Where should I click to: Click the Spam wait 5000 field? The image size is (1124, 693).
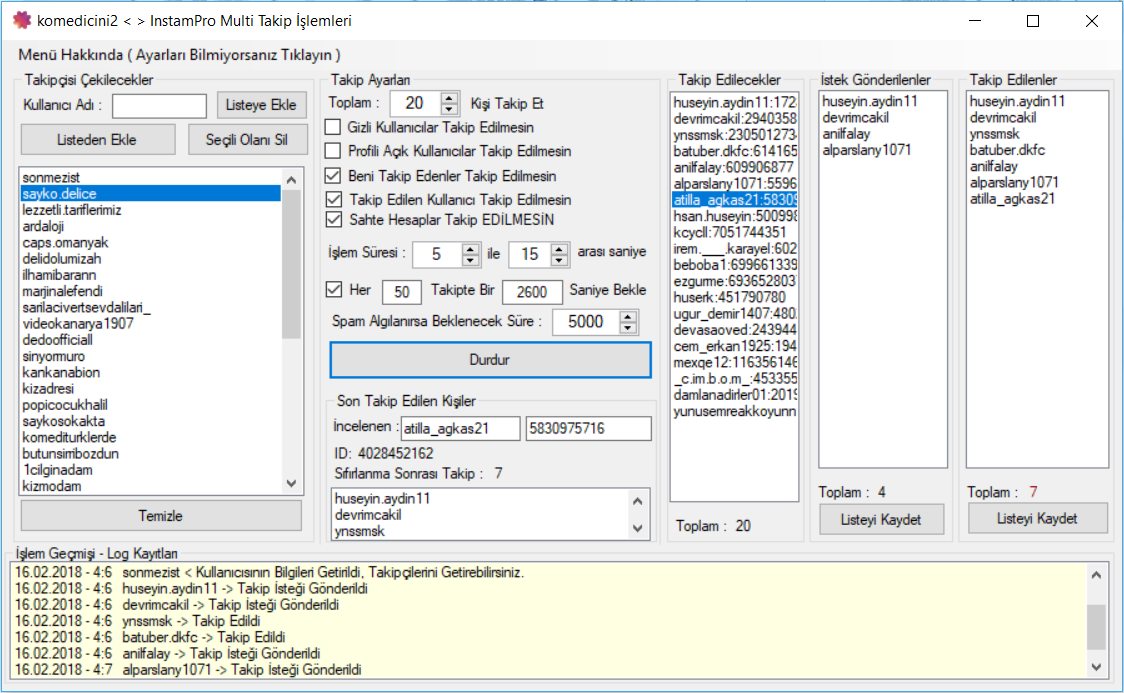(x=586, y=322)
